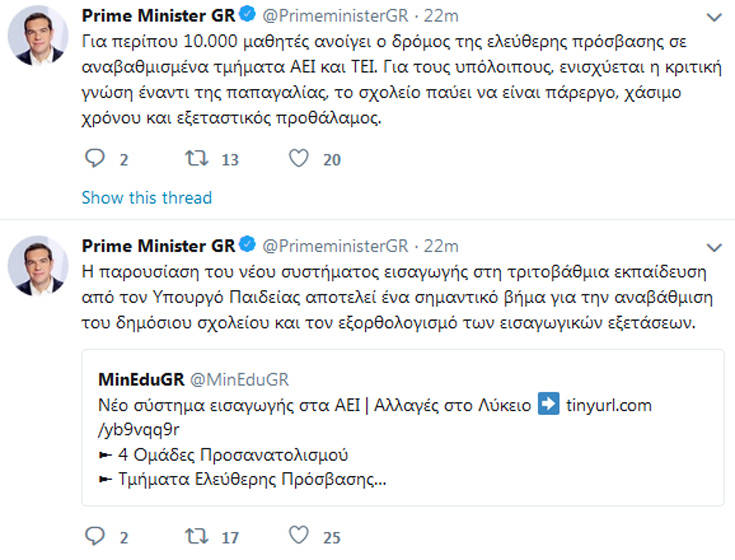Like the second tweet with 25 likes

[298, 537]
